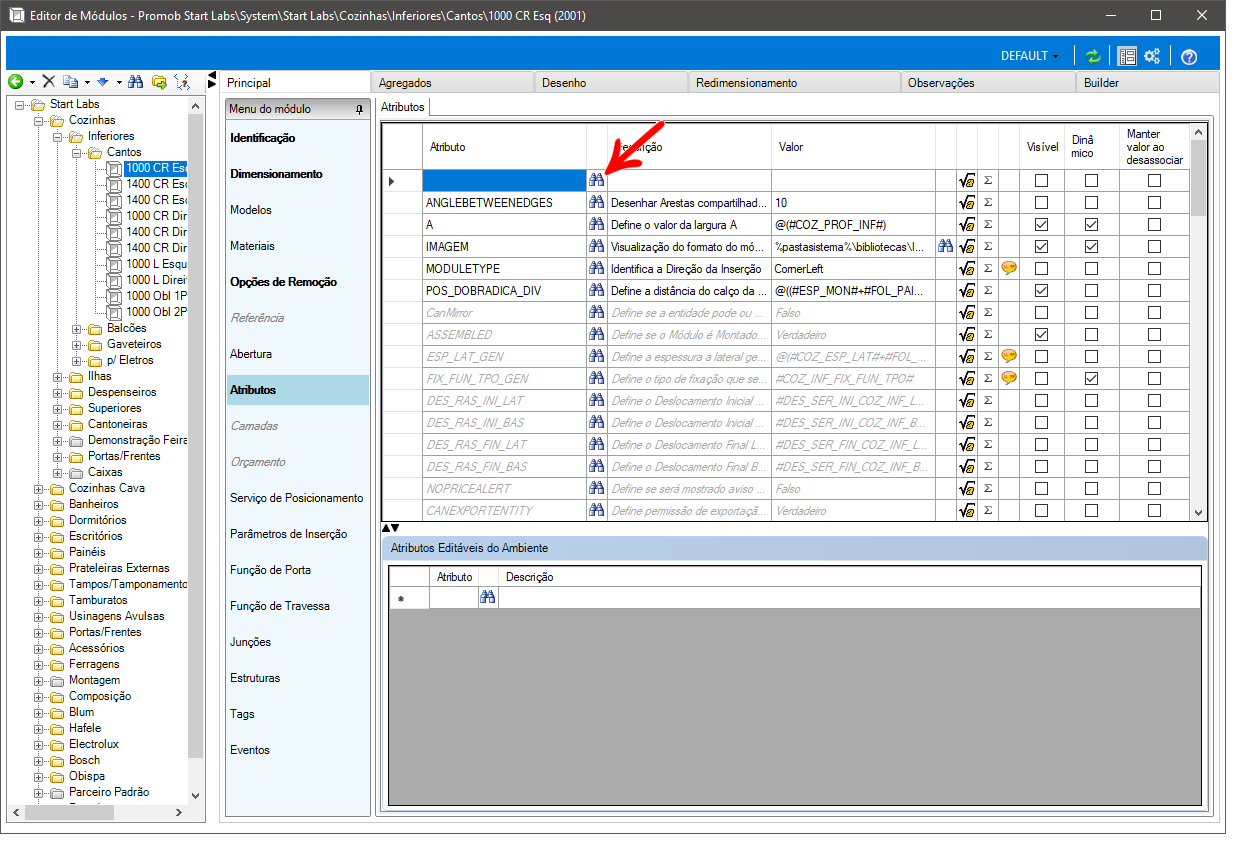Click the folder with green arrow icon
Screen dimensions: 1234x841
pos(159,82)
